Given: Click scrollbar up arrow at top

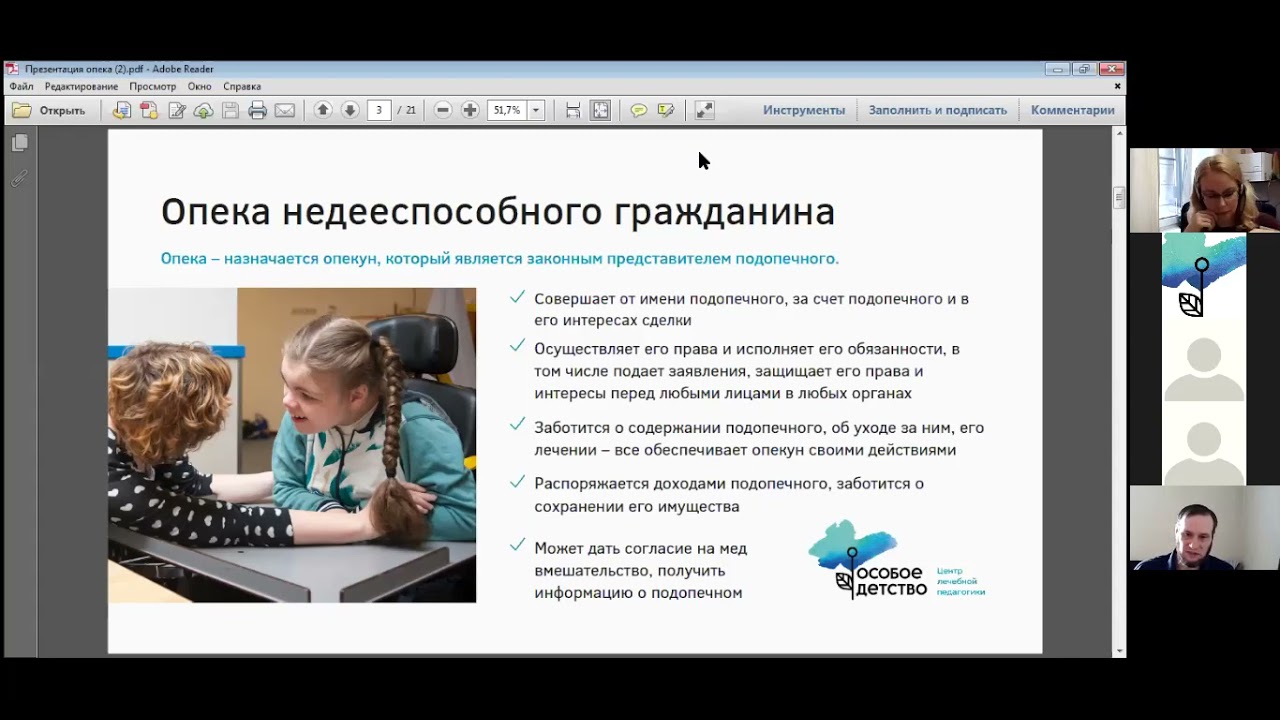Looking at the screenshot, I should pos(1119,133).
